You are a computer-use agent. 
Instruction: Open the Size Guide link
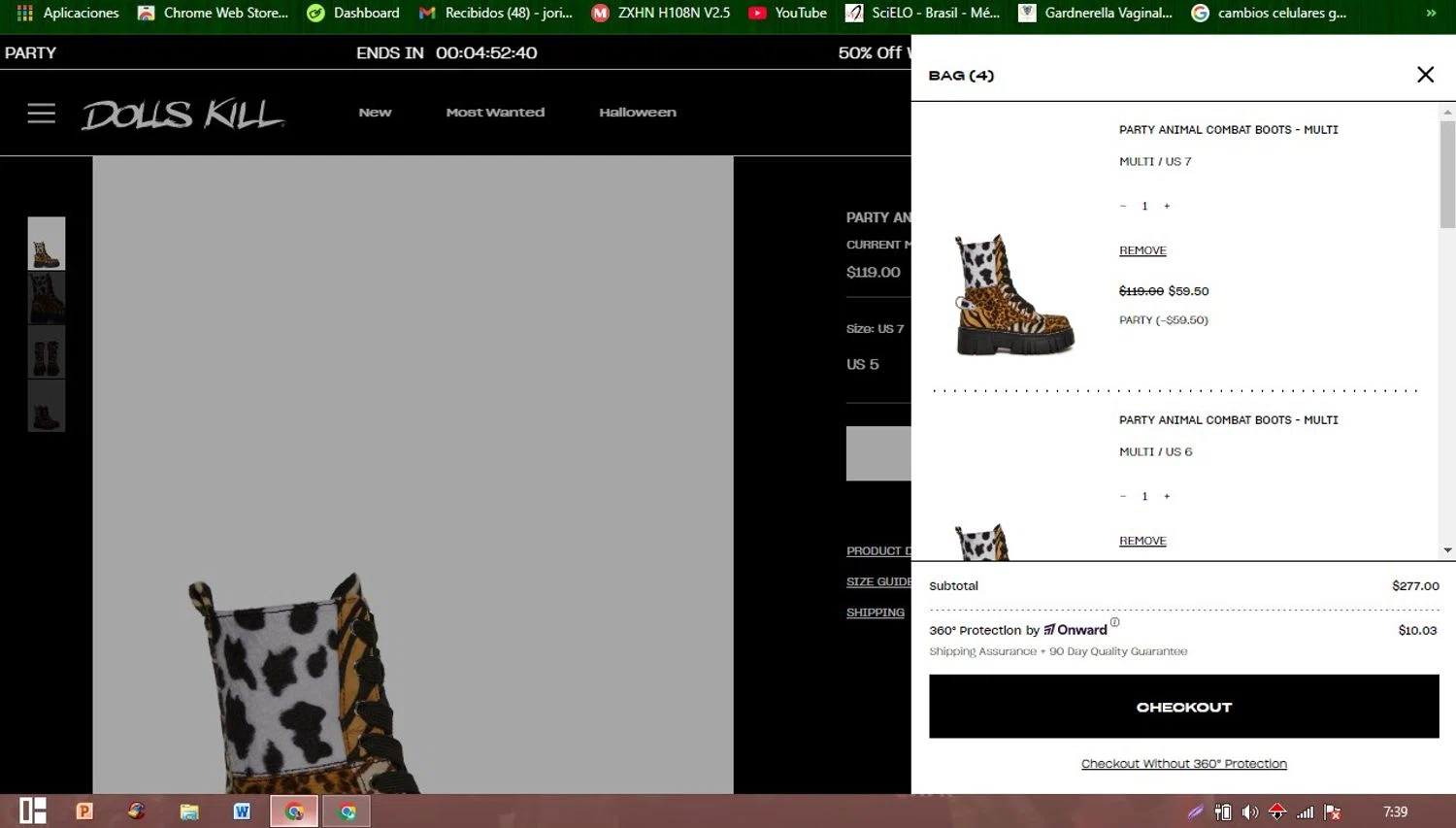pos(878,581)
